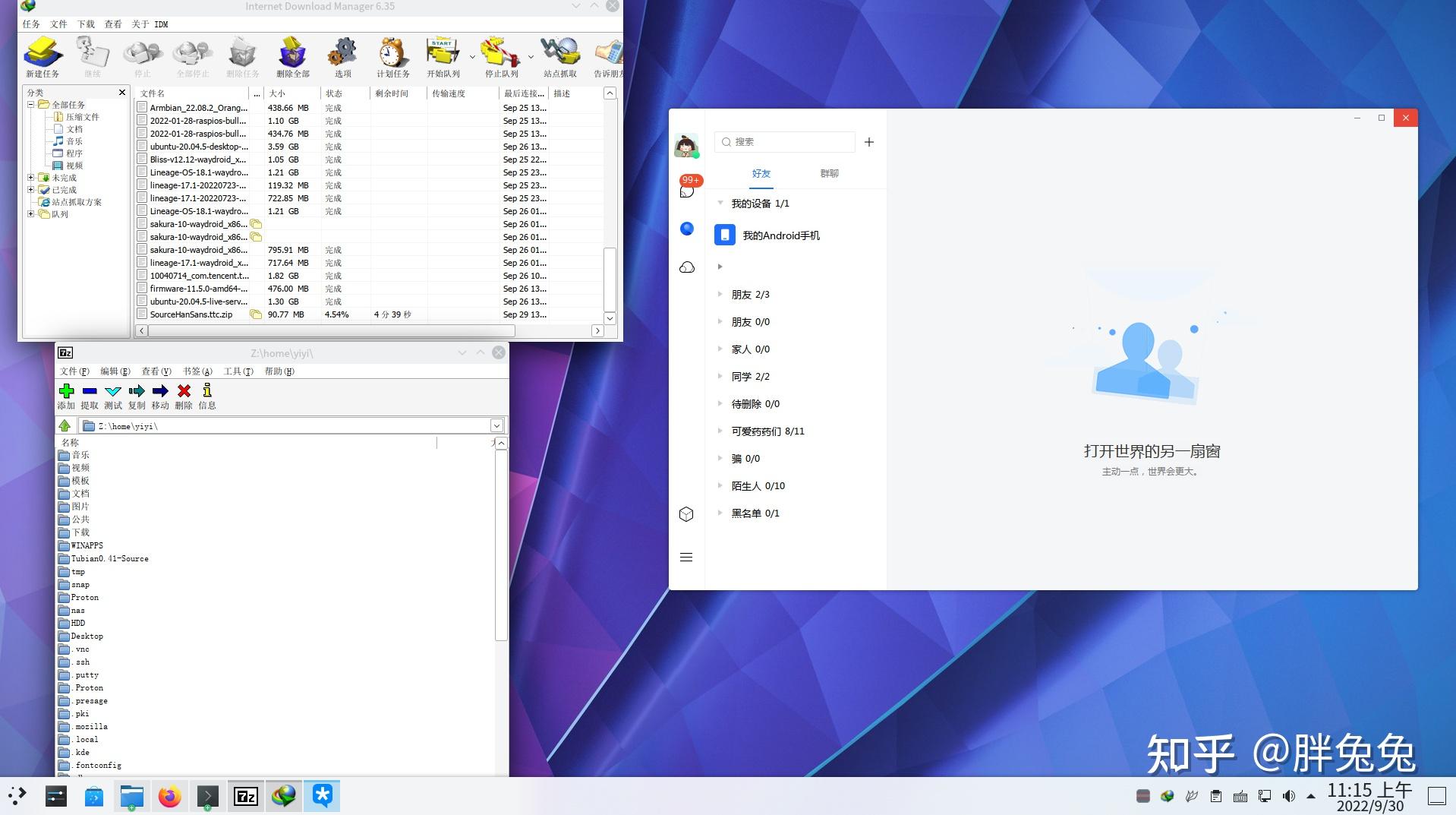Select the 压缩文件 category in IDM
The width and height of the screenshot is (1456, 815).
click(x=82, y=117)
